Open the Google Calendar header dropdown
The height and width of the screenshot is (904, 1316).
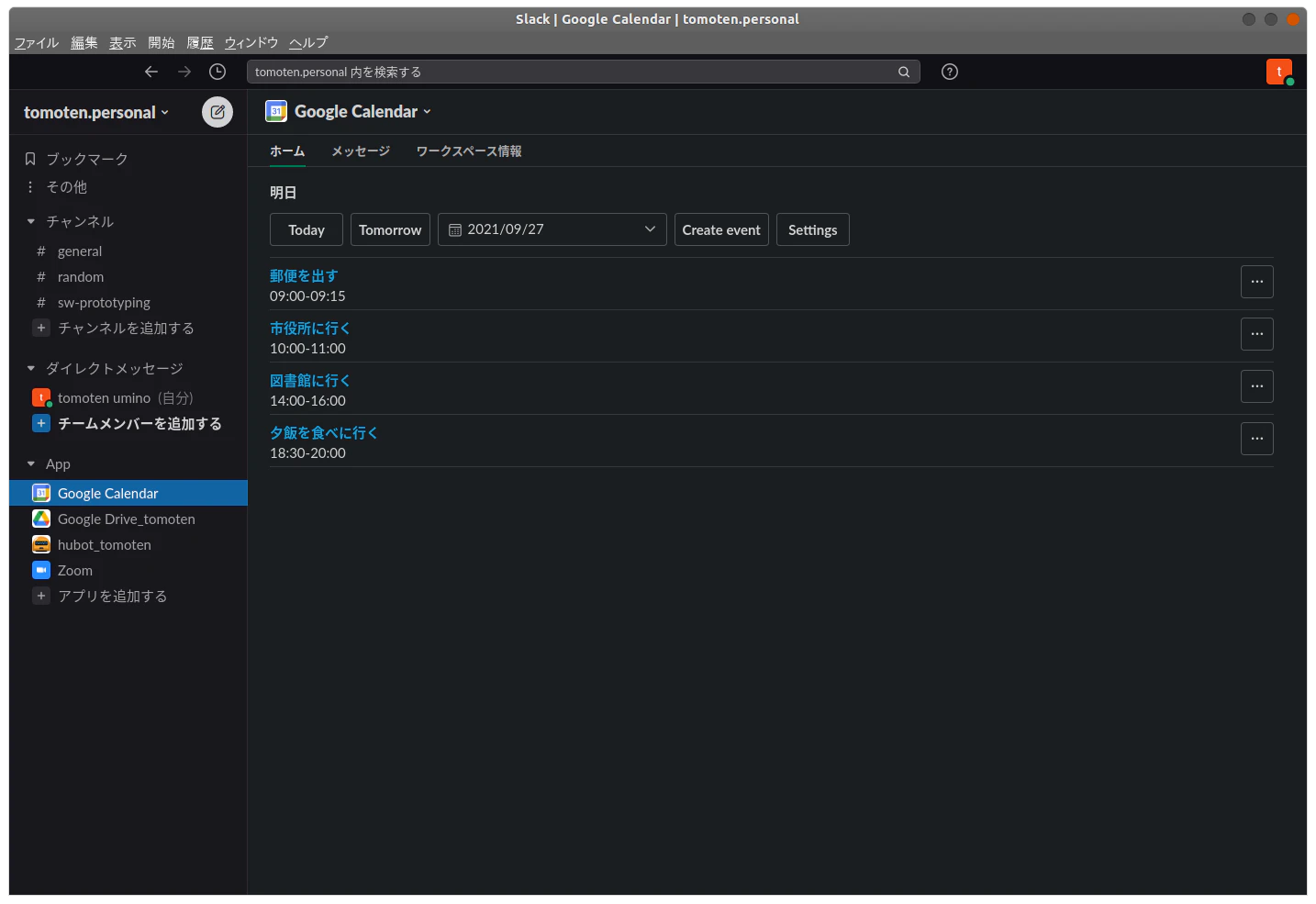362,111
